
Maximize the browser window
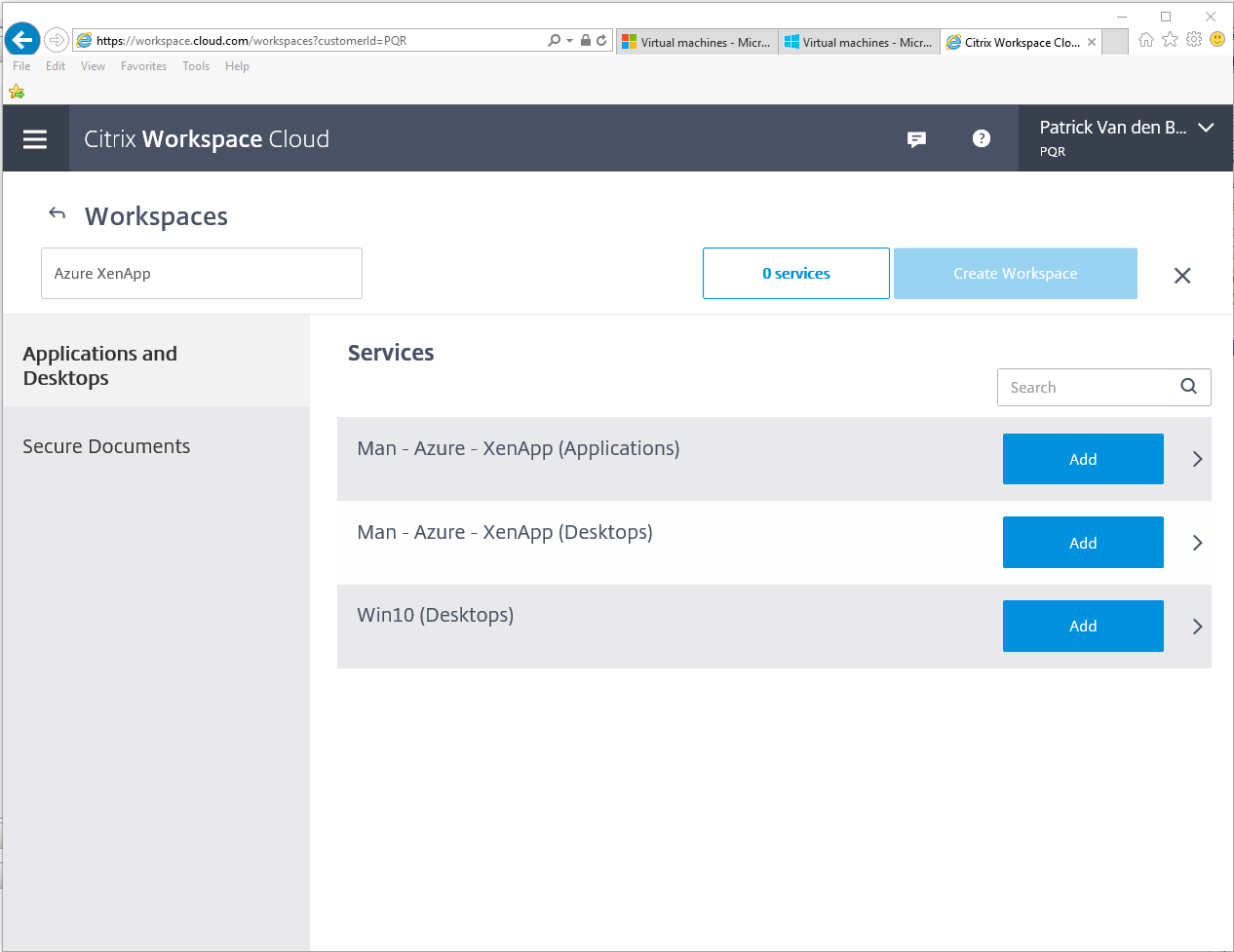pyautogui.click(x=1166, y=17)
